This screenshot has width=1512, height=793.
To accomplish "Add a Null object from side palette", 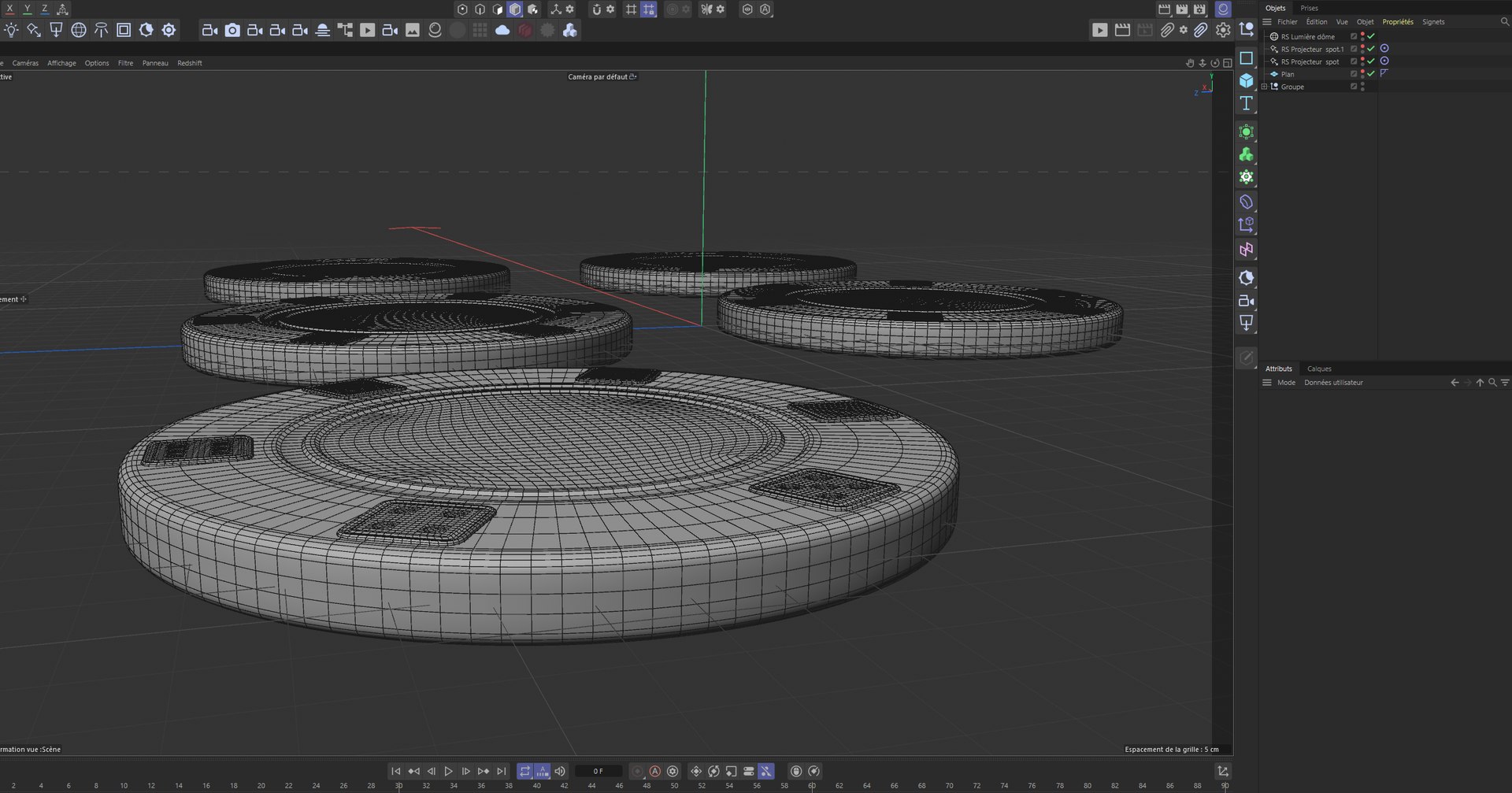I will [1246, 30].
